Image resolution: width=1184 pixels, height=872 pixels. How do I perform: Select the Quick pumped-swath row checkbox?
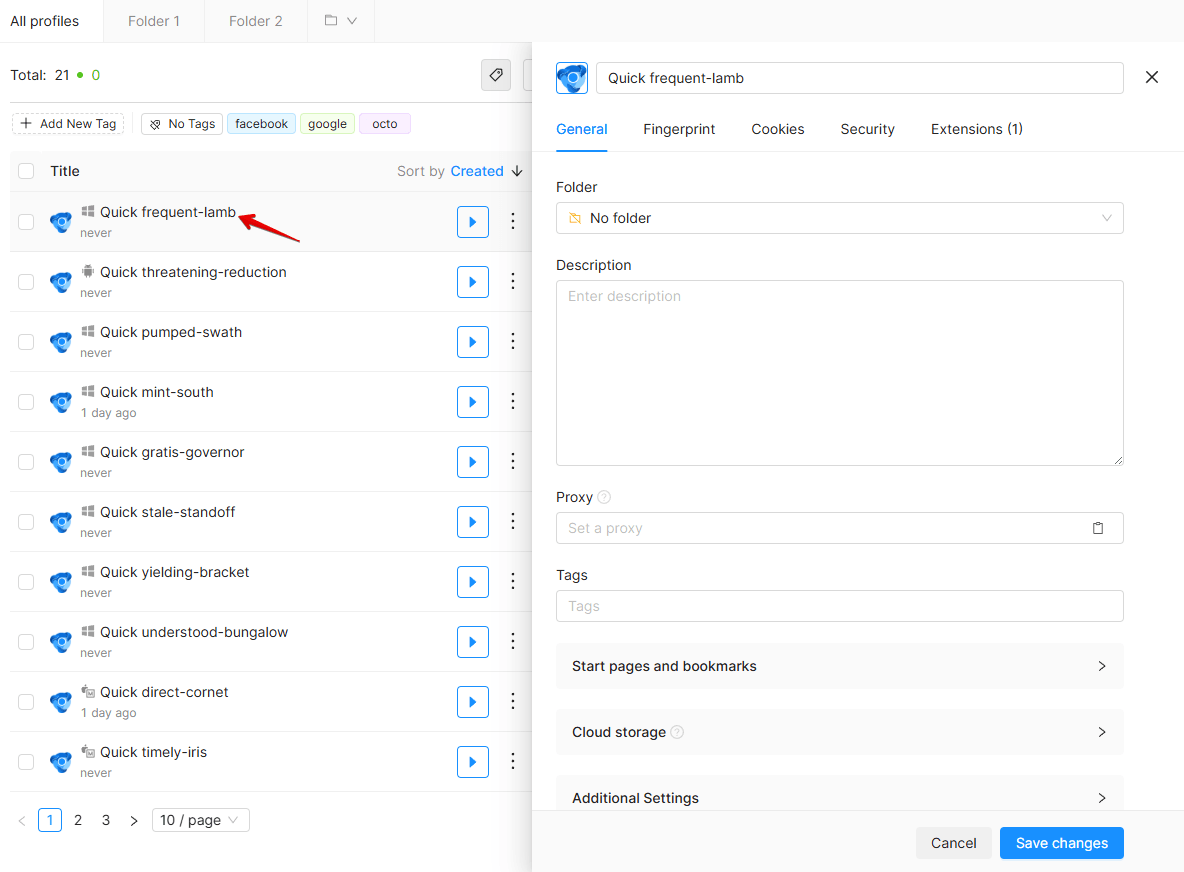click(26, 342)
